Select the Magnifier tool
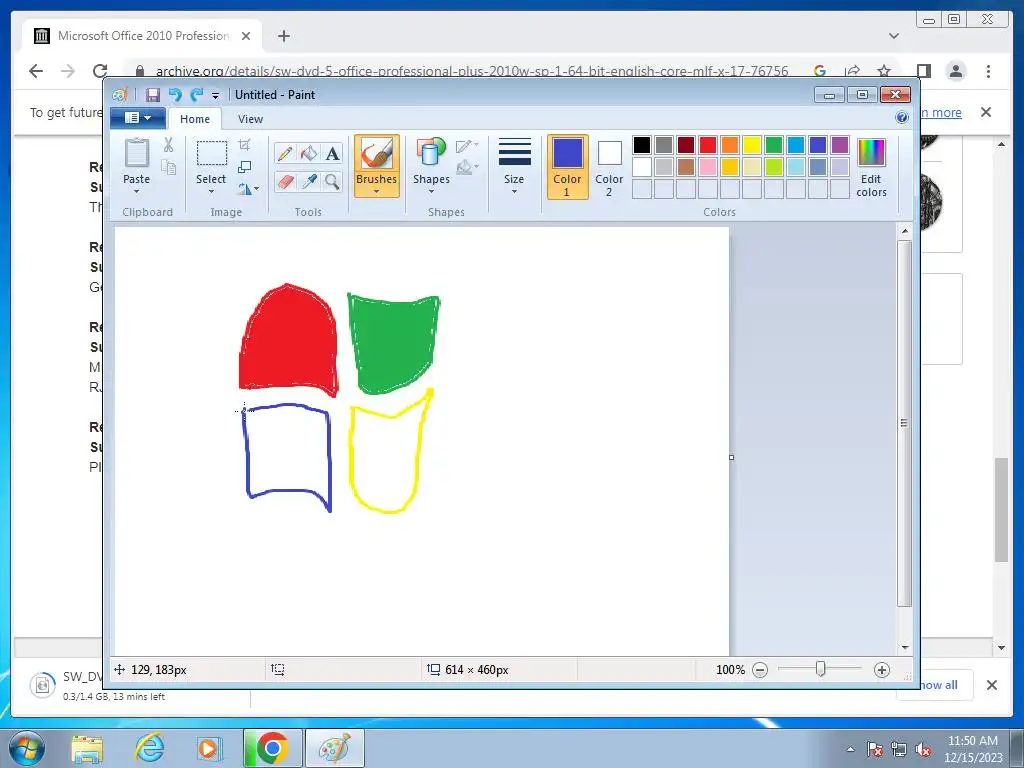The image size is (1024, 768). point(332,181)
